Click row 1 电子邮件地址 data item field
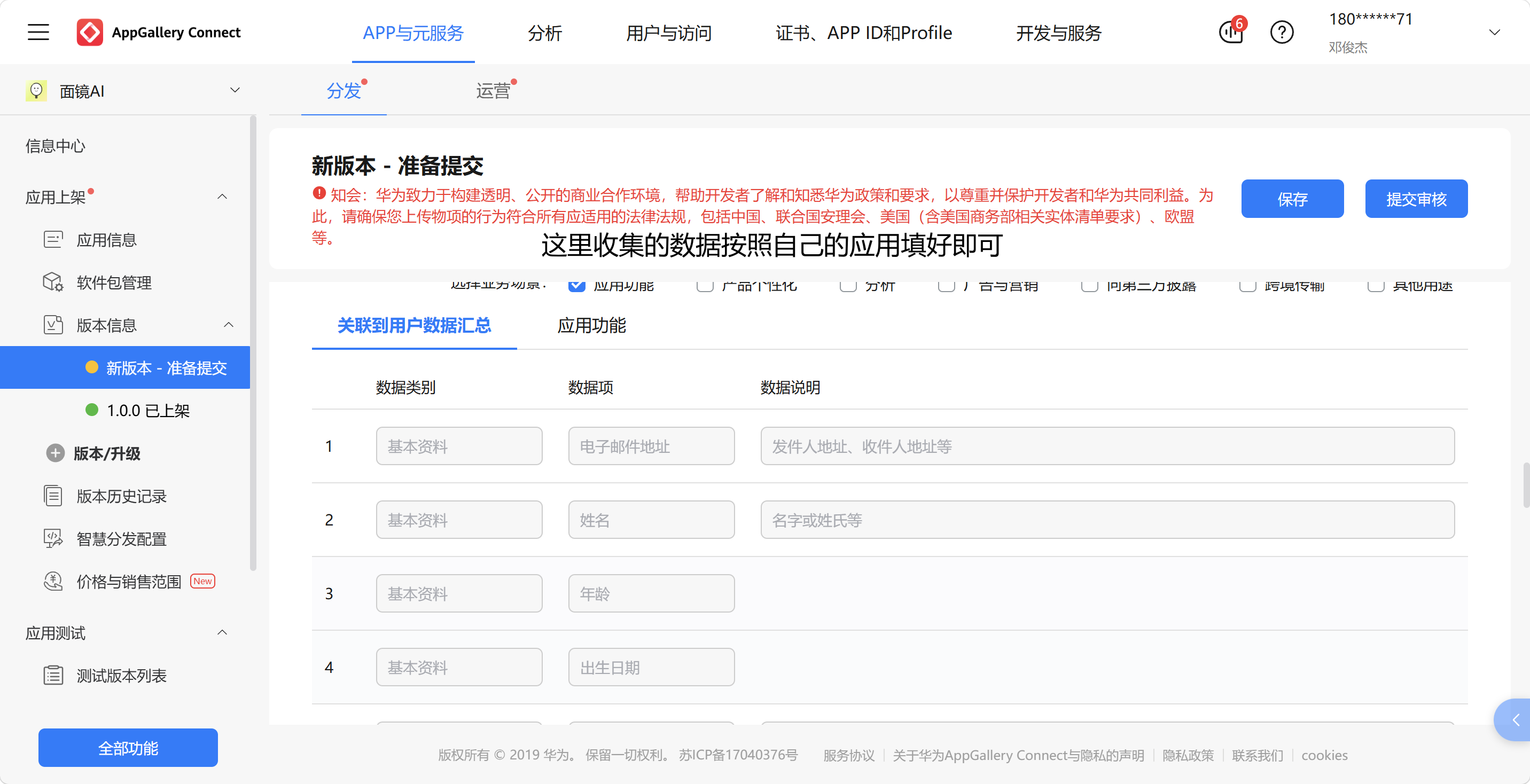This screenshot has height=784, width=1530. coord(652,446)
